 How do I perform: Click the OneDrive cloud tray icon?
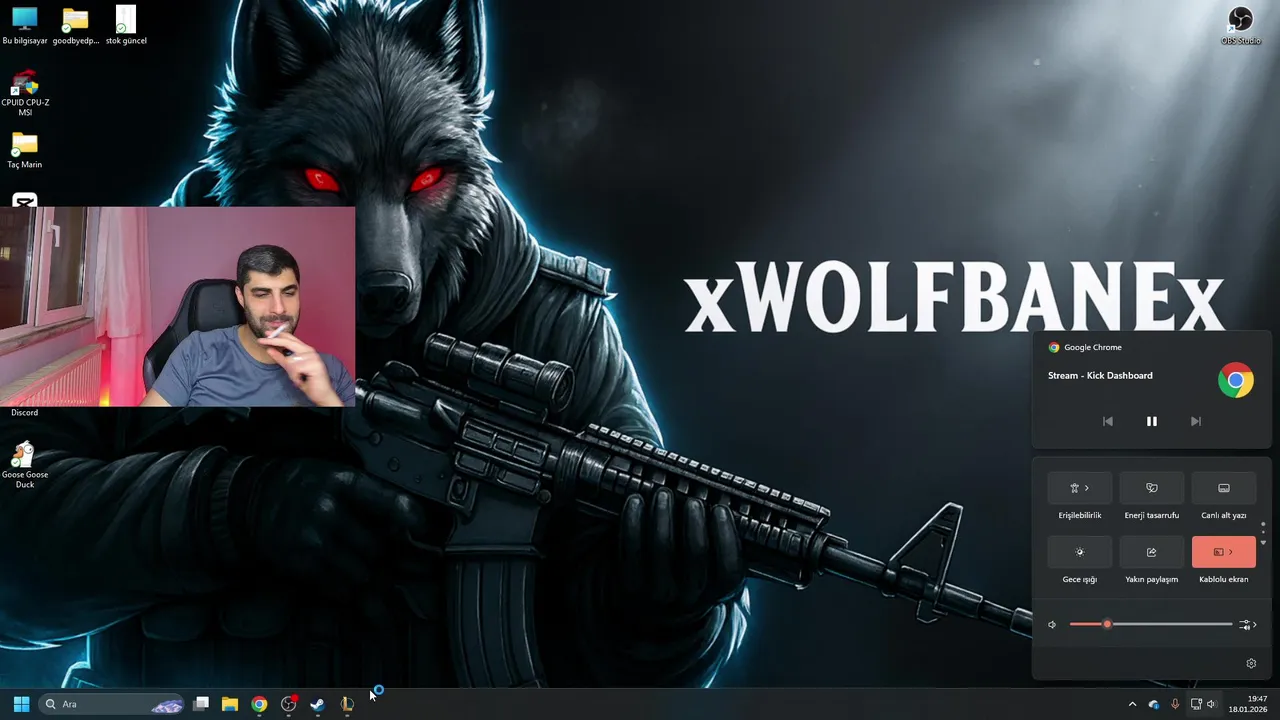[x=1154, y=704]
